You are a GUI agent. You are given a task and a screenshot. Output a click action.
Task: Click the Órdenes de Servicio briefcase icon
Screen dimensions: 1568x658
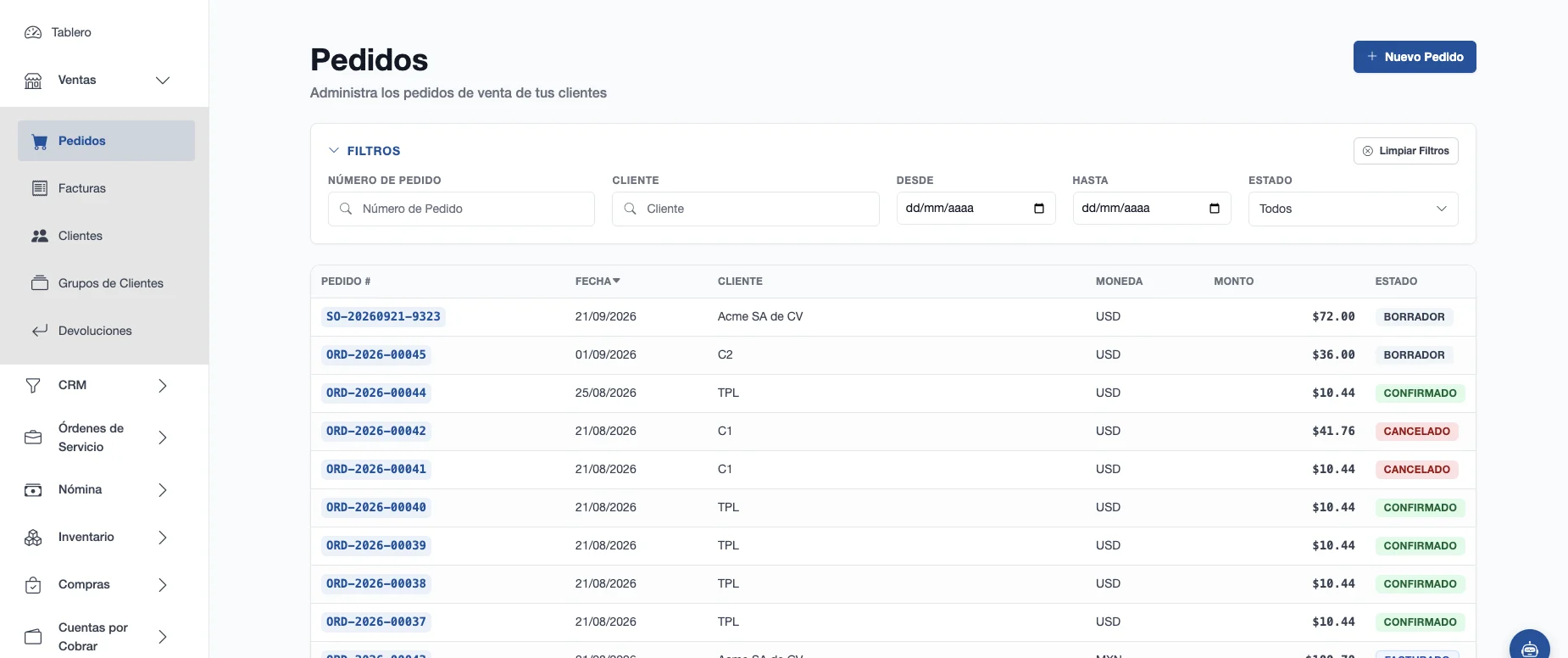[x=33, y=438]
